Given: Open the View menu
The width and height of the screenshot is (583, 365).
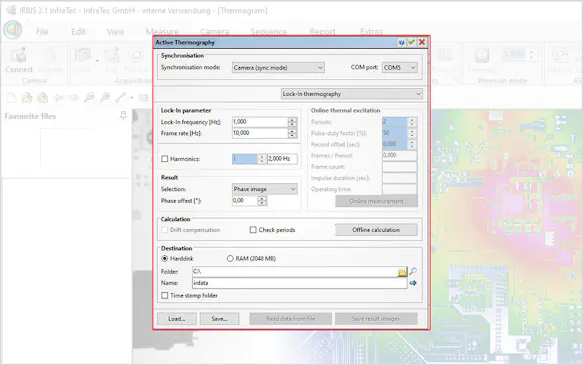Looking at the screenshot, I should pos(115,32).
